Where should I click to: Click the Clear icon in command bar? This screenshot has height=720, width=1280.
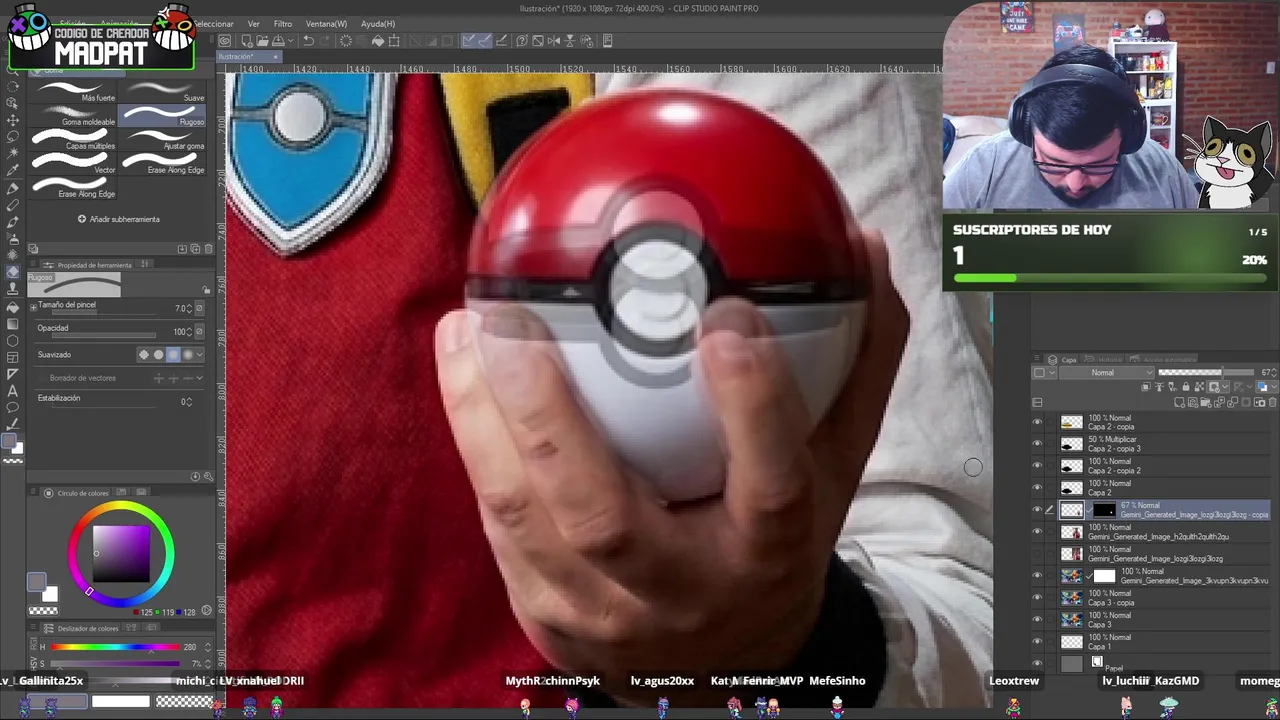[346, 41]
